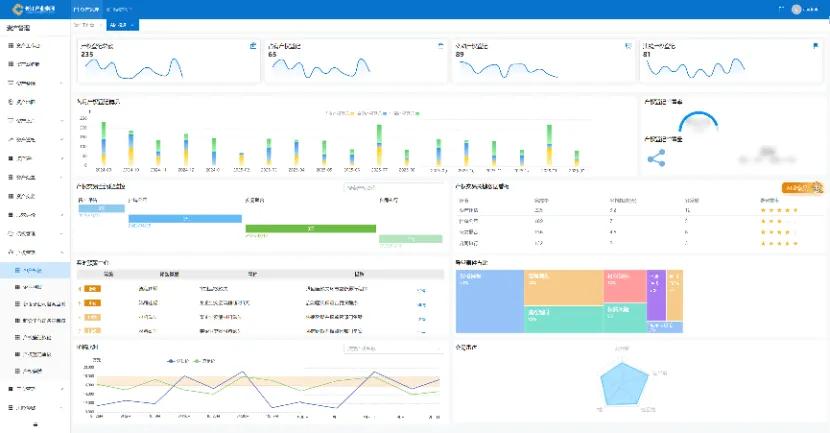
Task: Click the blue share icon
Action: (656, 157)
